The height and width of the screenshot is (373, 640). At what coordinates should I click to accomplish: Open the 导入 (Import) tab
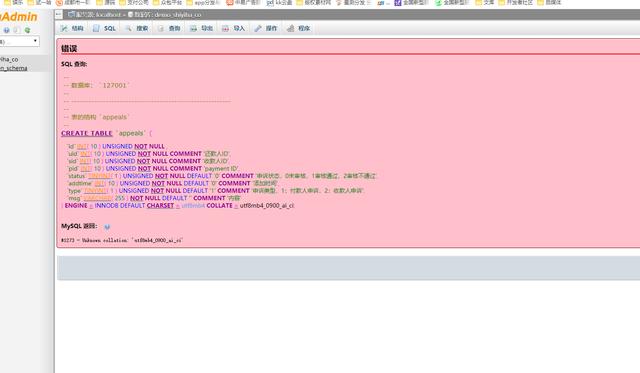234,29
